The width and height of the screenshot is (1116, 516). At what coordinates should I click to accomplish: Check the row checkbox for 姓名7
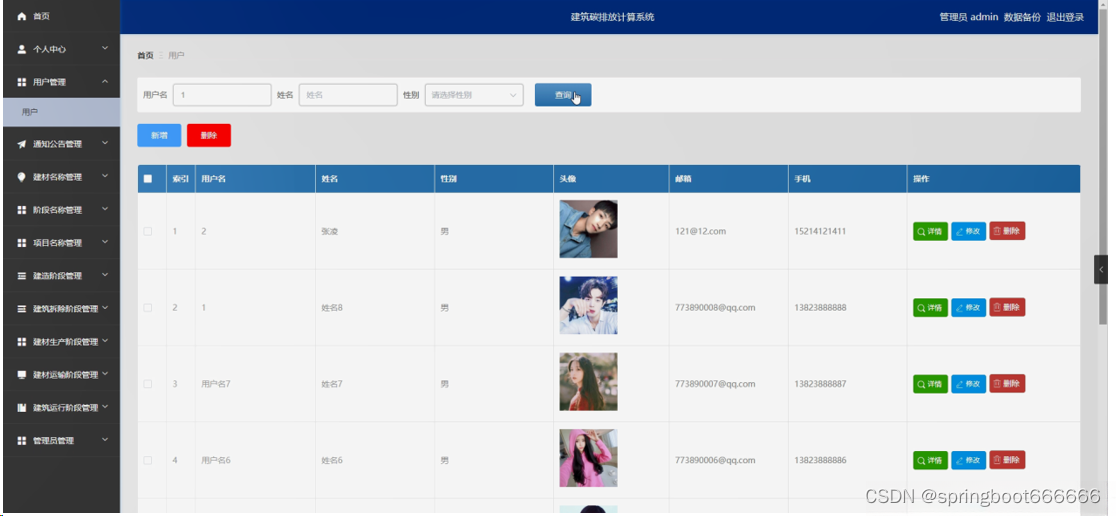coord(148,384)
